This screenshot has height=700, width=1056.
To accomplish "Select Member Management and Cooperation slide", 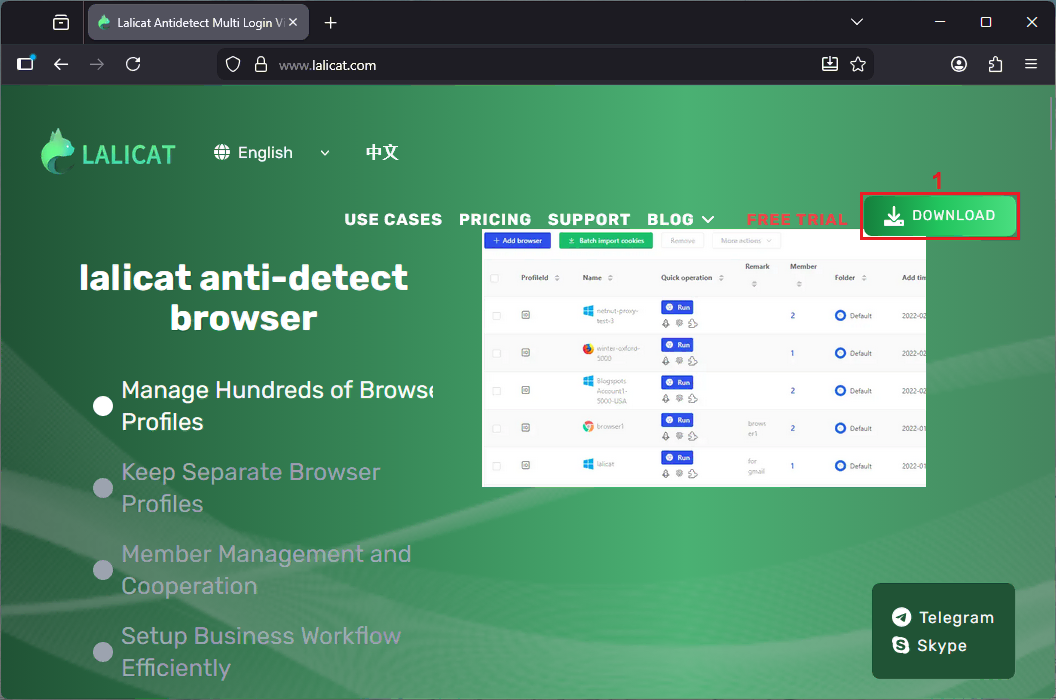I will (x=252, y=570).
